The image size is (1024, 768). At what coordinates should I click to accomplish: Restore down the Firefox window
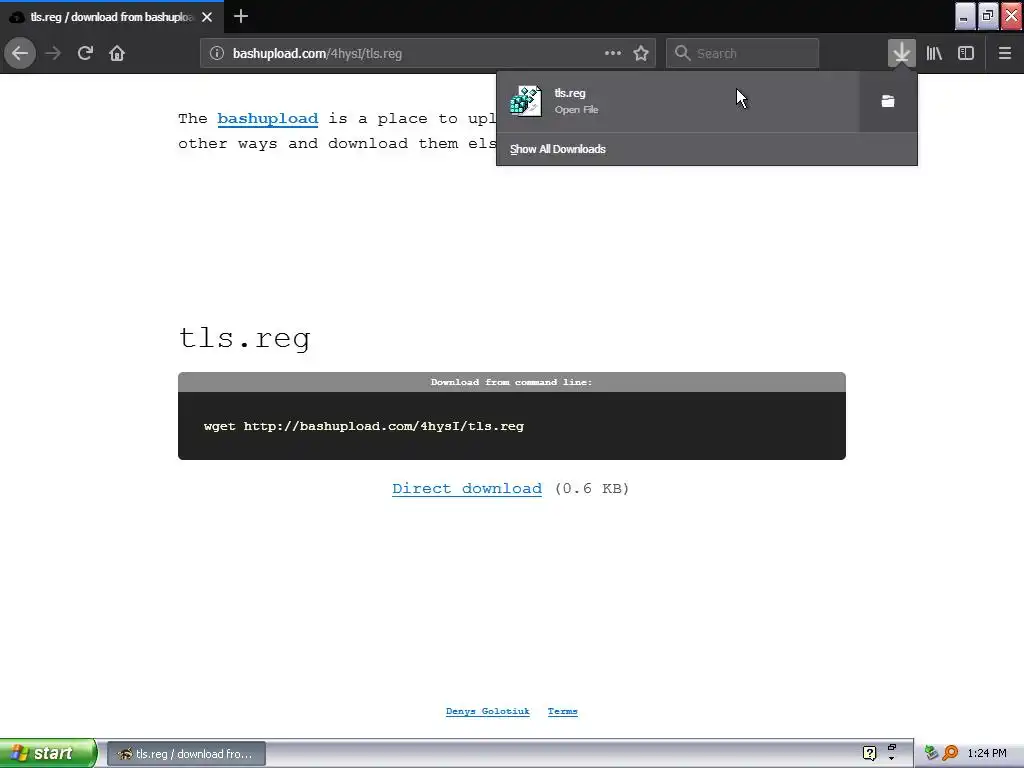pos(988,16)
